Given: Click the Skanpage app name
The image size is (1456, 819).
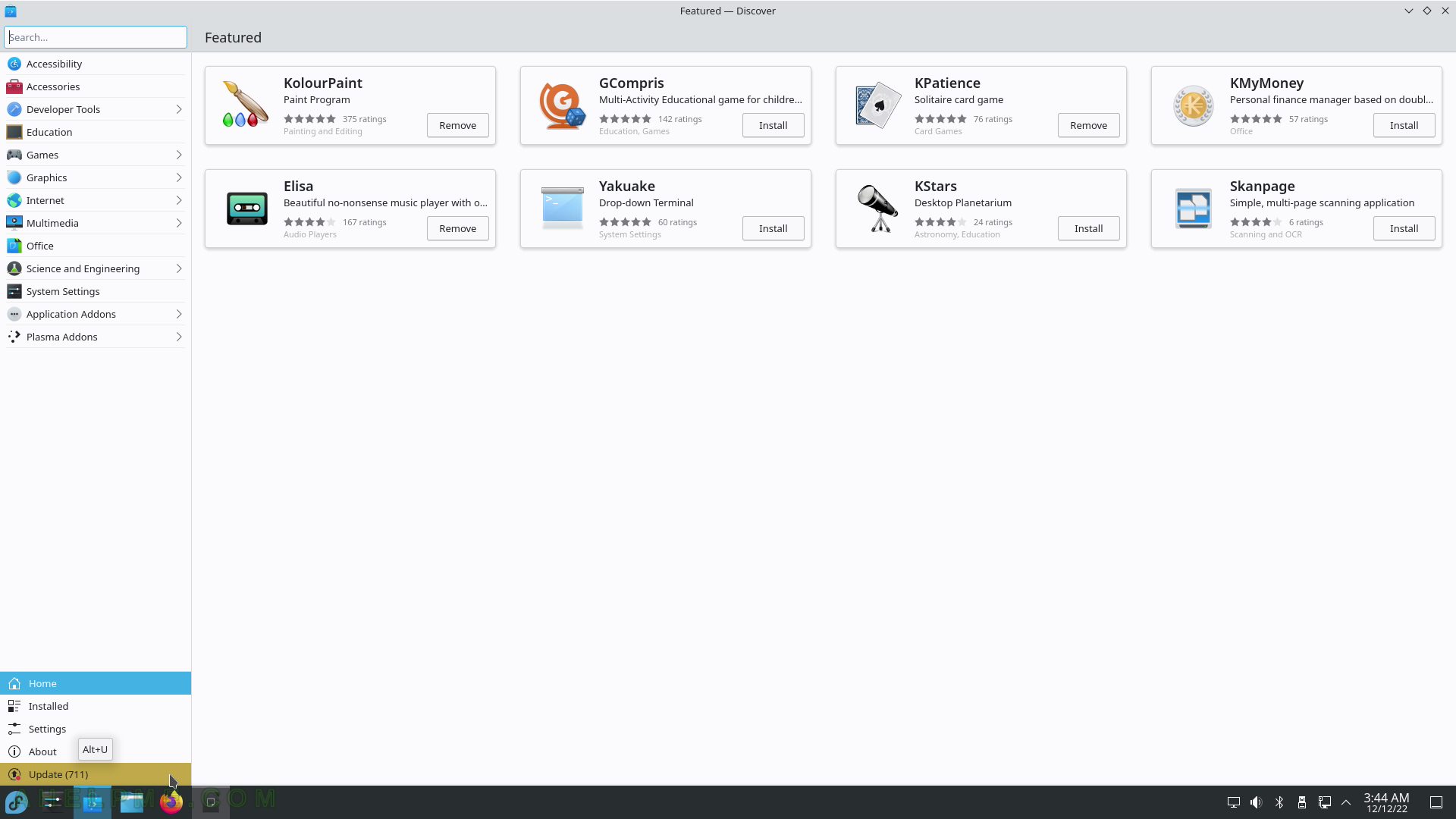Looking at the screenshot, I should coord(1262,186).
